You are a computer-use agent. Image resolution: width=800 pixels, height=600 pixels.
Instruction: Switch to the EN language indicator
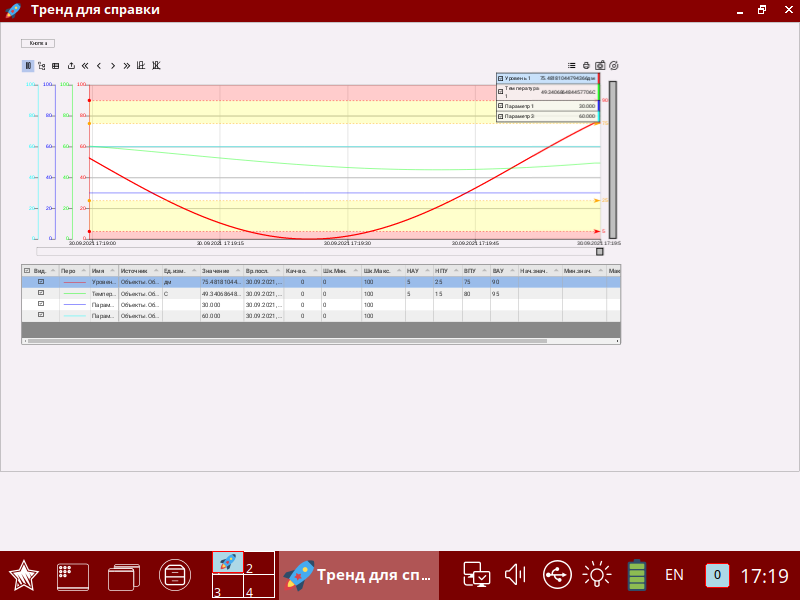[674, 575]
